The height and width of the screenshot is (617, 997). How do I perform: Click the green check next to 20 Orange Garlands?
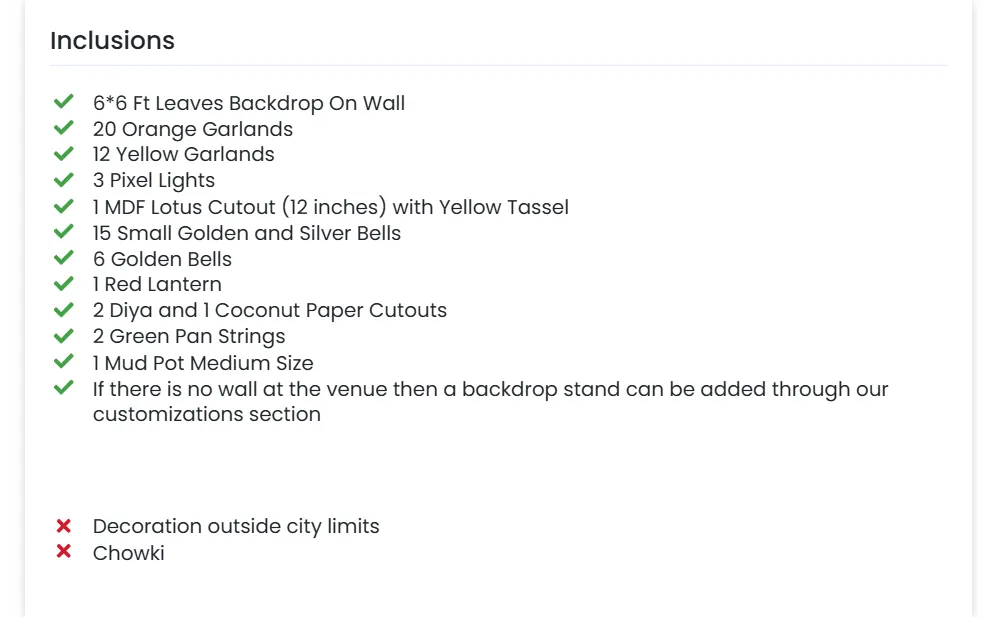[x=64, y=128]
